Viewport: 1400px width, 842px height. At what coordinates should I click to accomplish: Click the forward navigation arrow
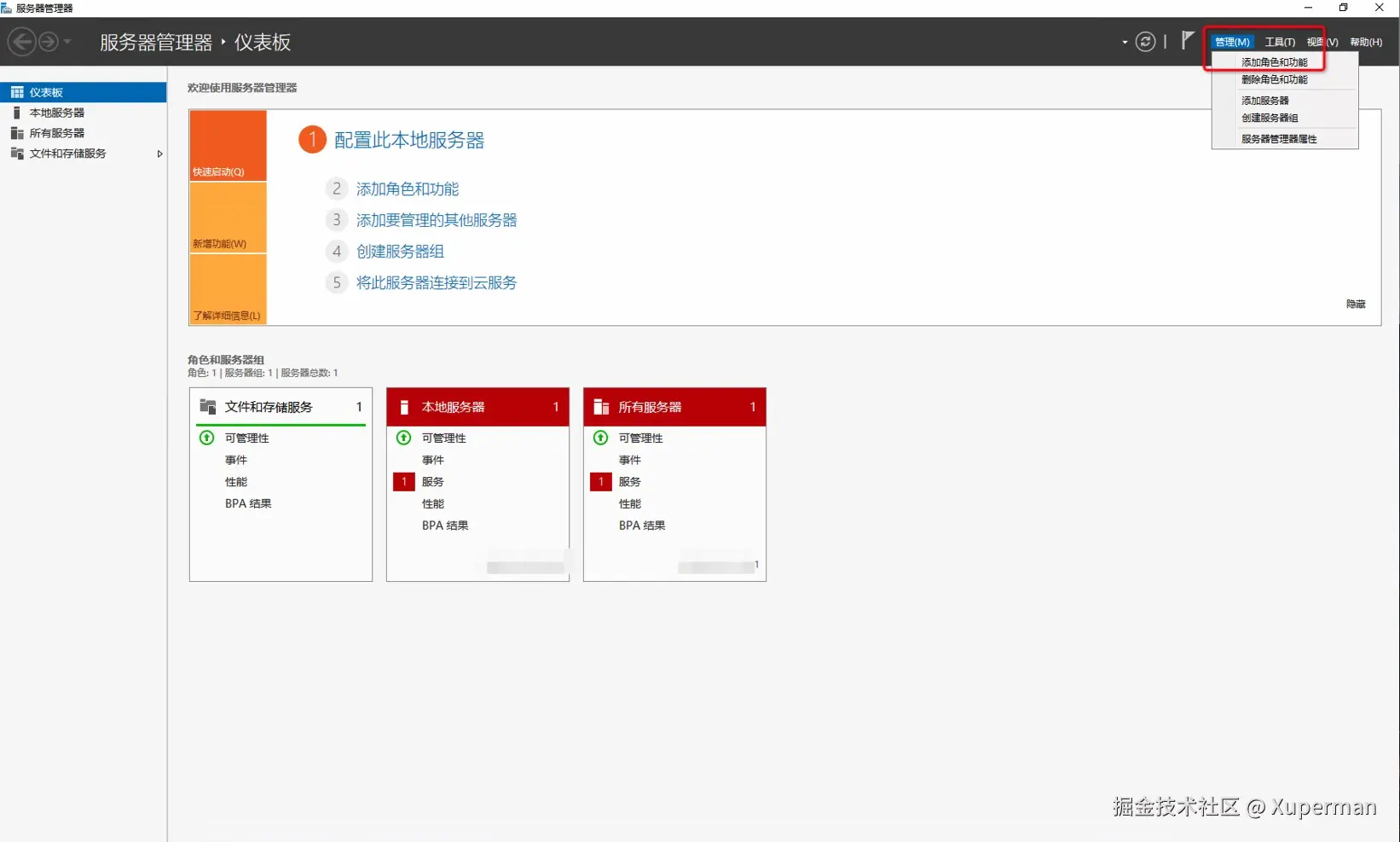coord(49,41)
